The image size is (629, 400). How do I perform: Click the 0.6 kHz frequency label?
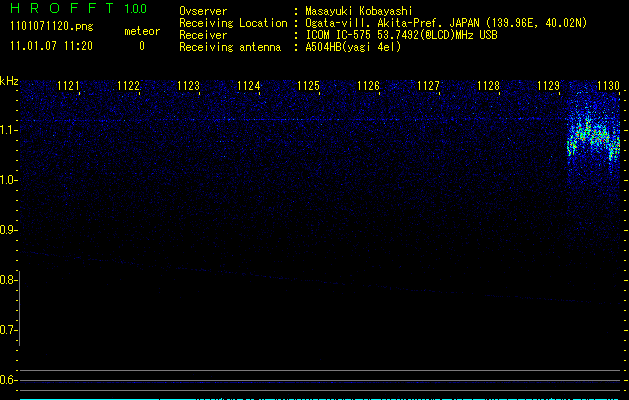8,380
